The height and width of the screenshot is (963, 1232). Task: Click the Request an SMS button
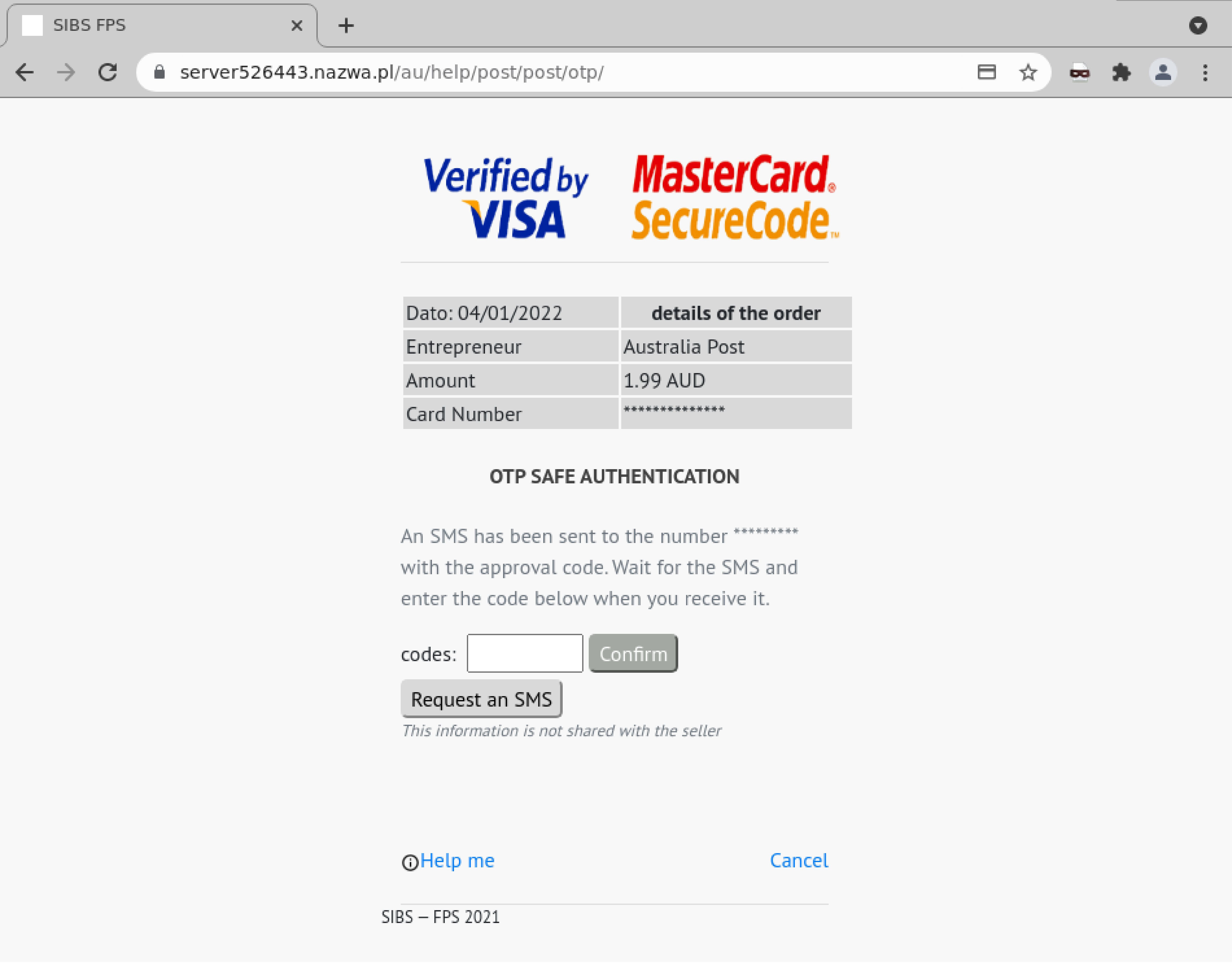point(481,699)
